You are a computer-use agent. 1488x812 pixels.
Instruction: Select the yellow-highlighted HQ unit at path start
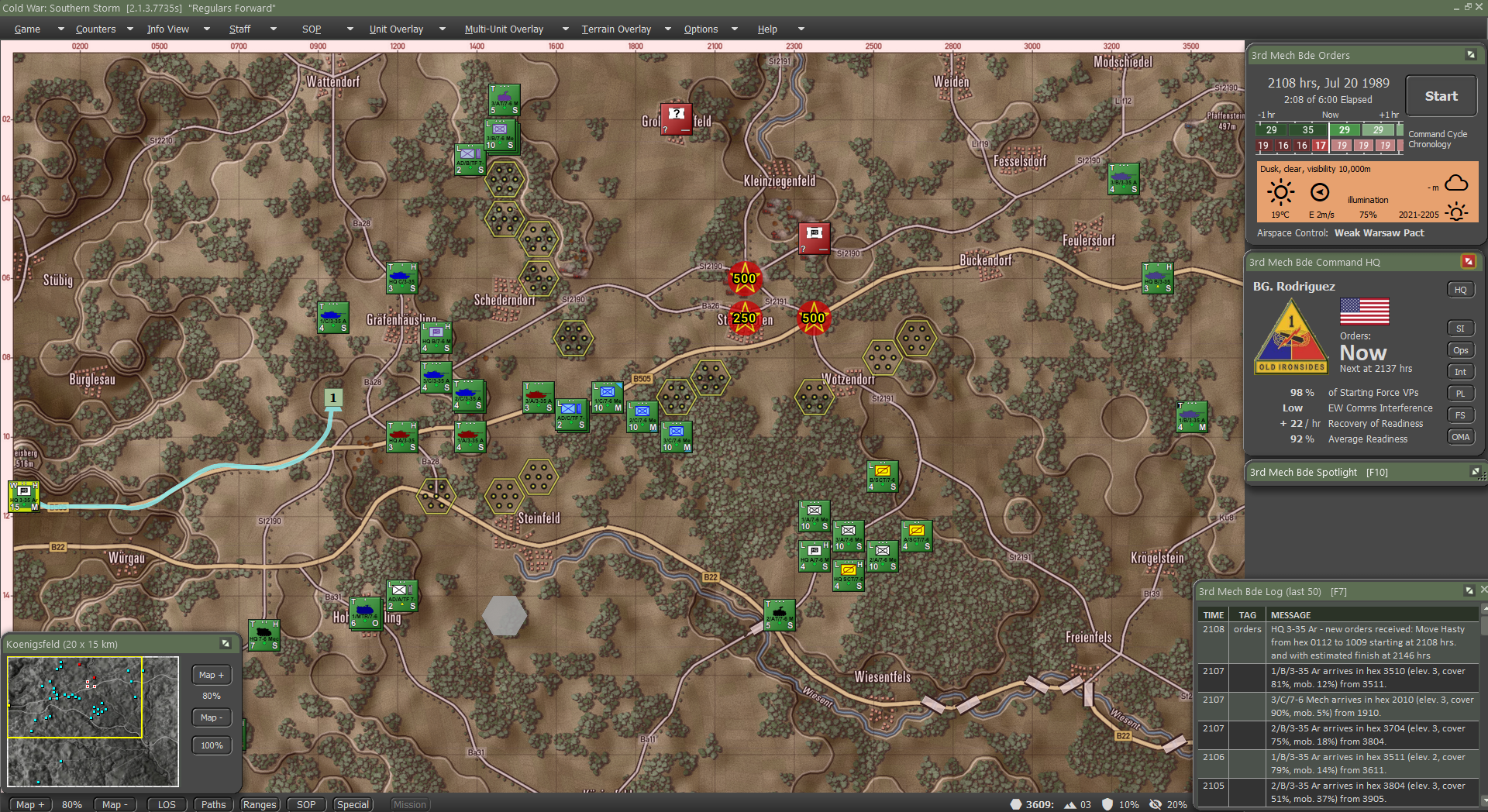23,496
